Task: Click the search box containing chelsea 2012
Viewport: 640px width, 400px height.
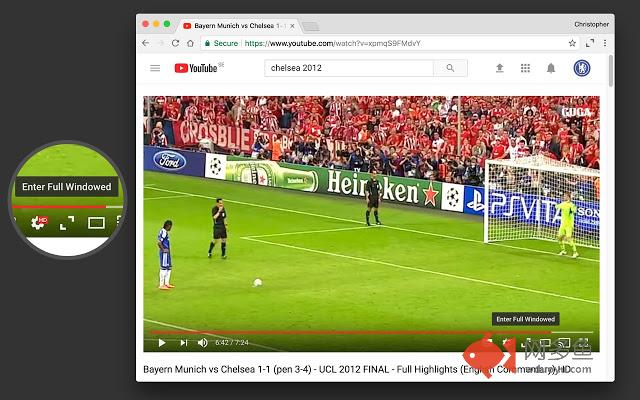Action: [349, 68]
